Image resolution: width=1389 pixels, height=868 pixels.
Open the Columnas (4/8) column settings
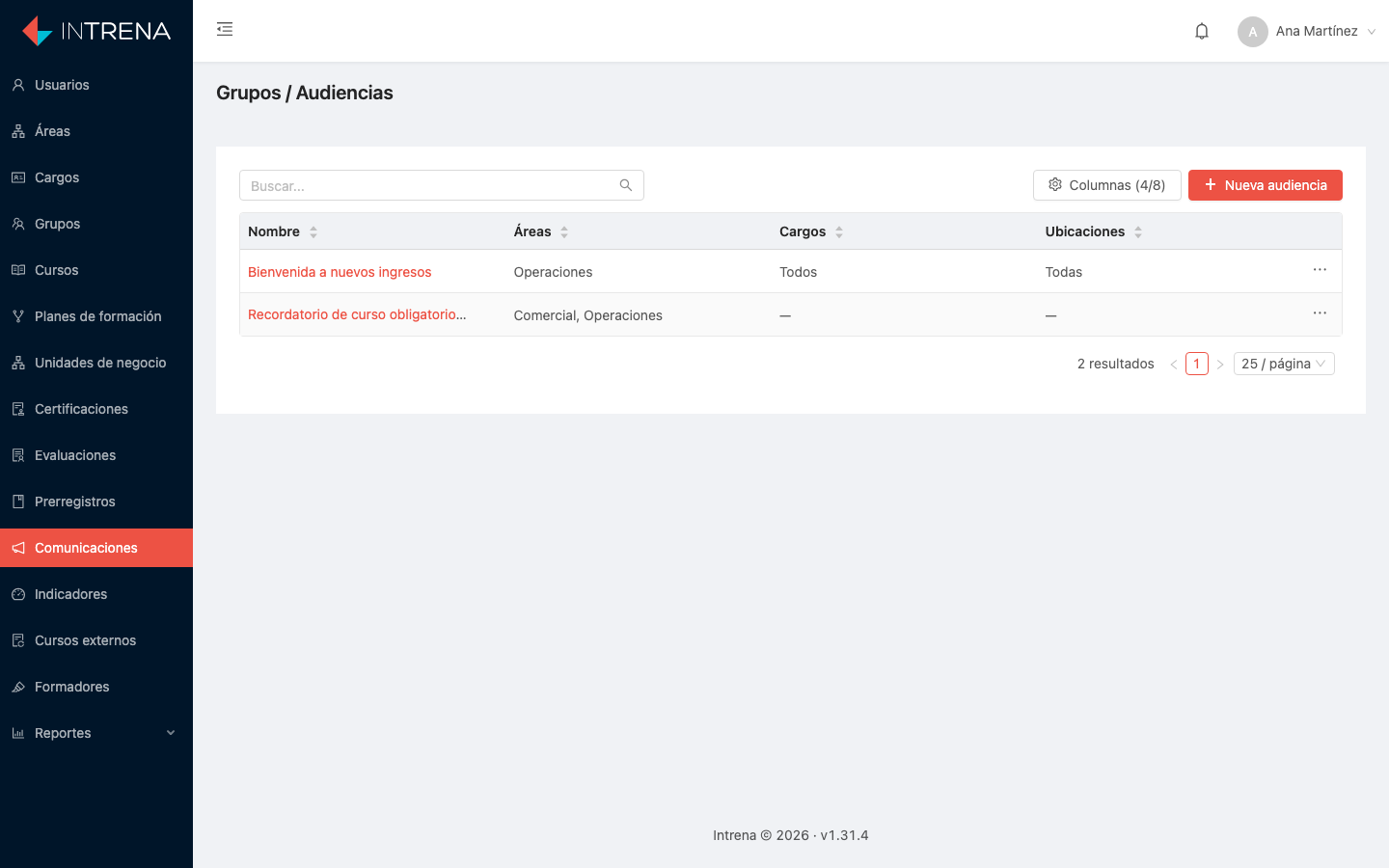tap(1107, 185)
